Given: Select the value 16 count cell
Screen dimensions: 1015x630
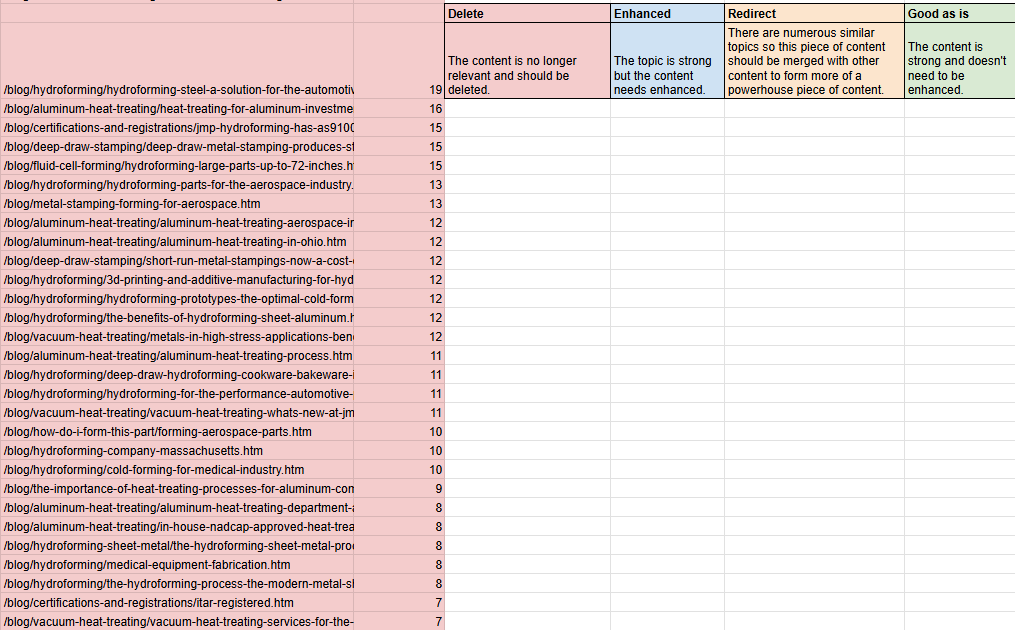Looking at the screenshot, I should [x=399, y=109].
